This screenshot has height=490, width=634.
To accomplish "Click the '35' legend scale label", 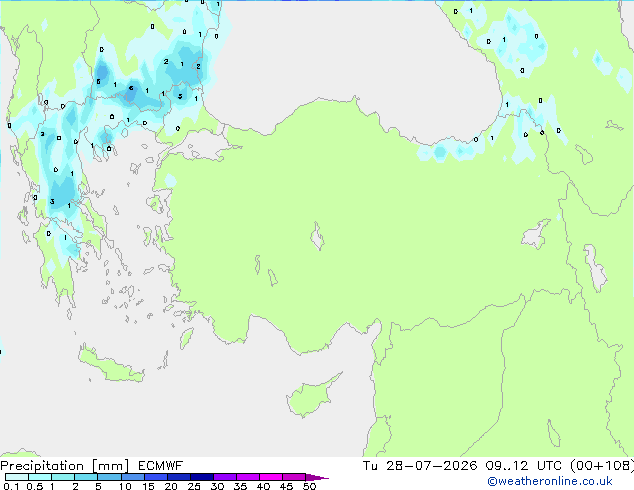I will coord(240,486).
